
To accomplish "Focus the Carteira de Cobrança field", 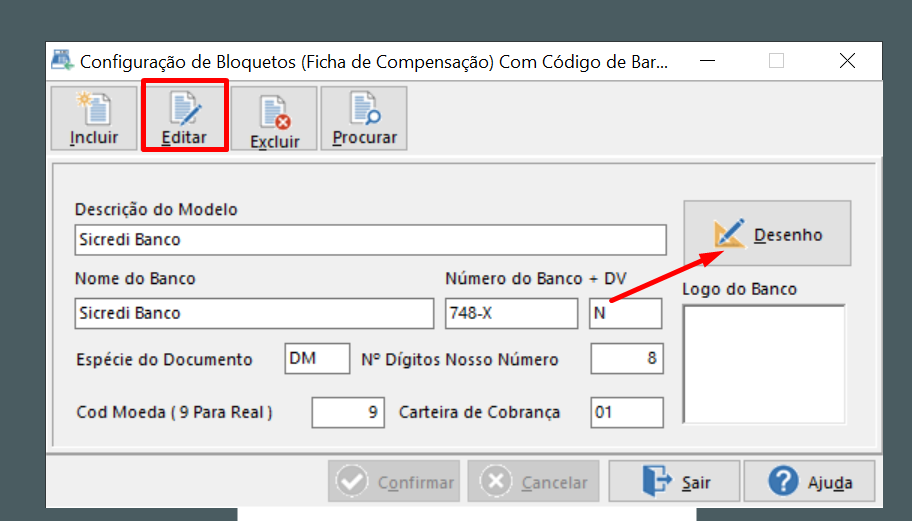I will pyautogui.click(x=627, y=412).
